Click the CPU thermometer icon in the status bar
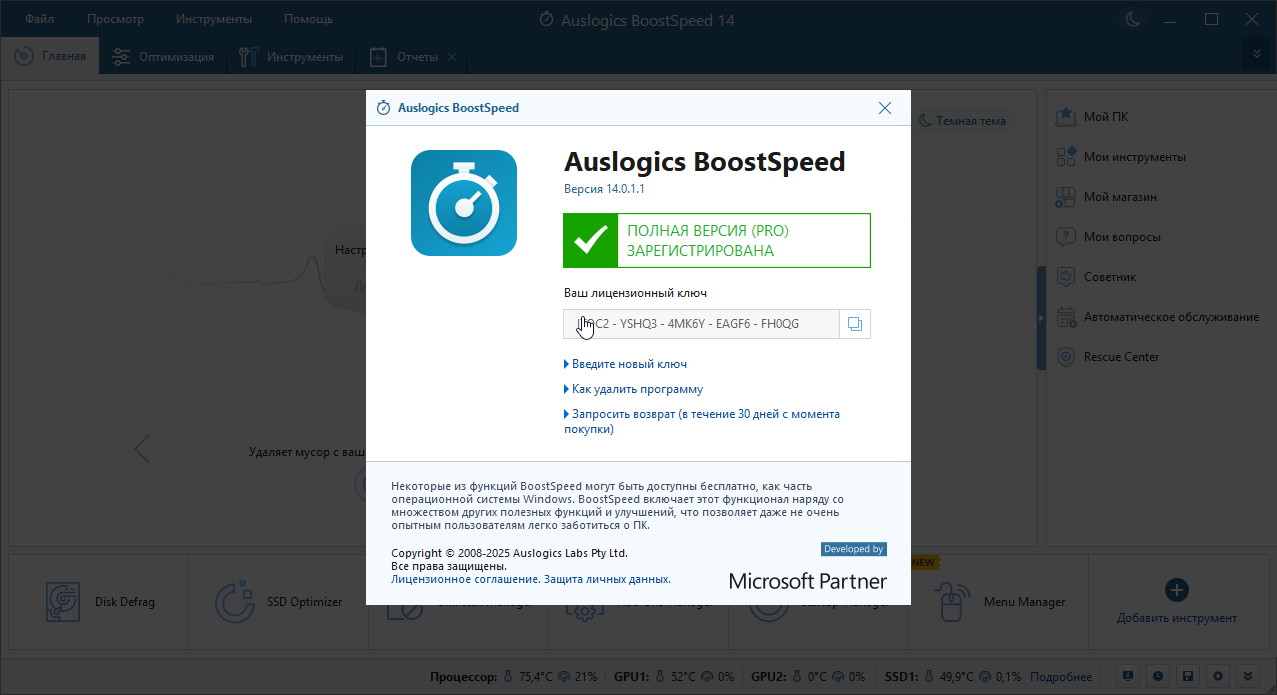Viewport: 1277px width, 695px height. point(507,677)
